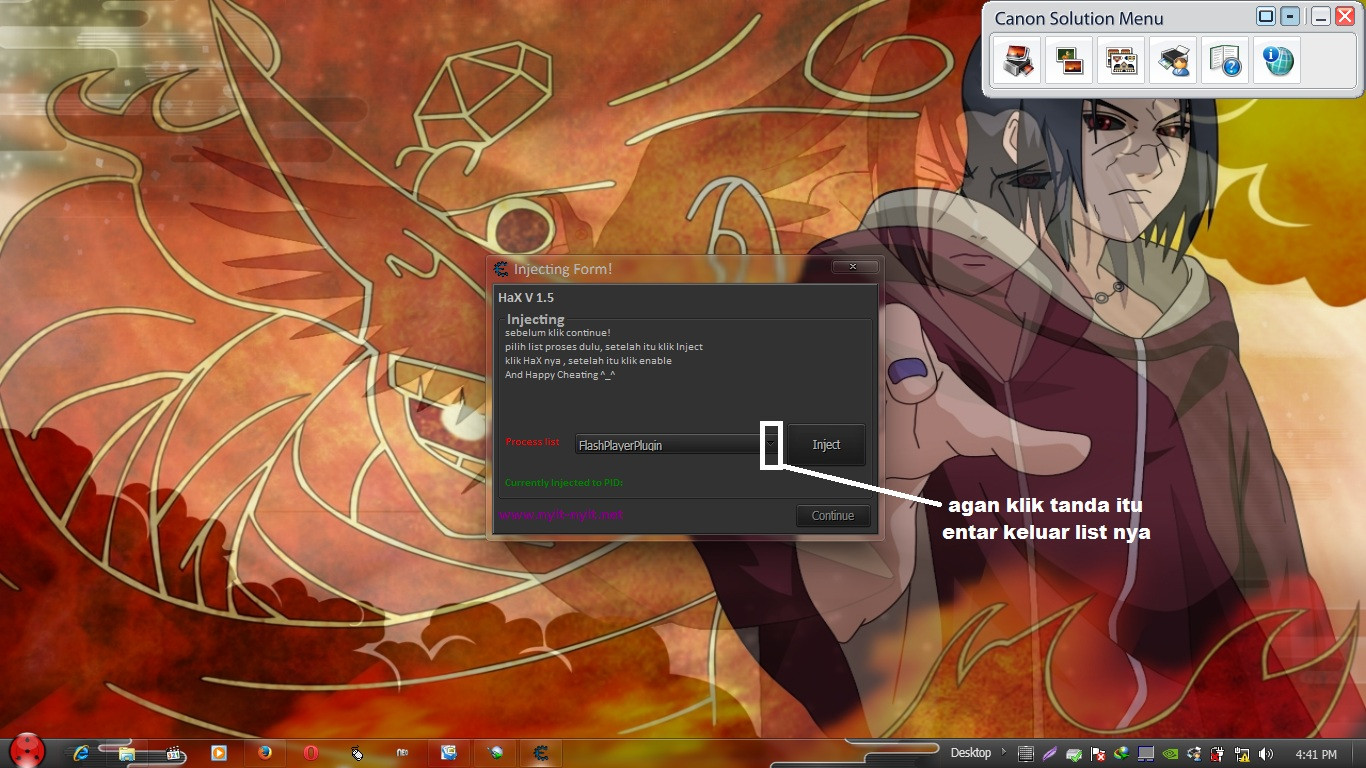Close the Canon Solution Menu window
The height and width of the screenshot is (768, 1366).
pos(1345,16)
